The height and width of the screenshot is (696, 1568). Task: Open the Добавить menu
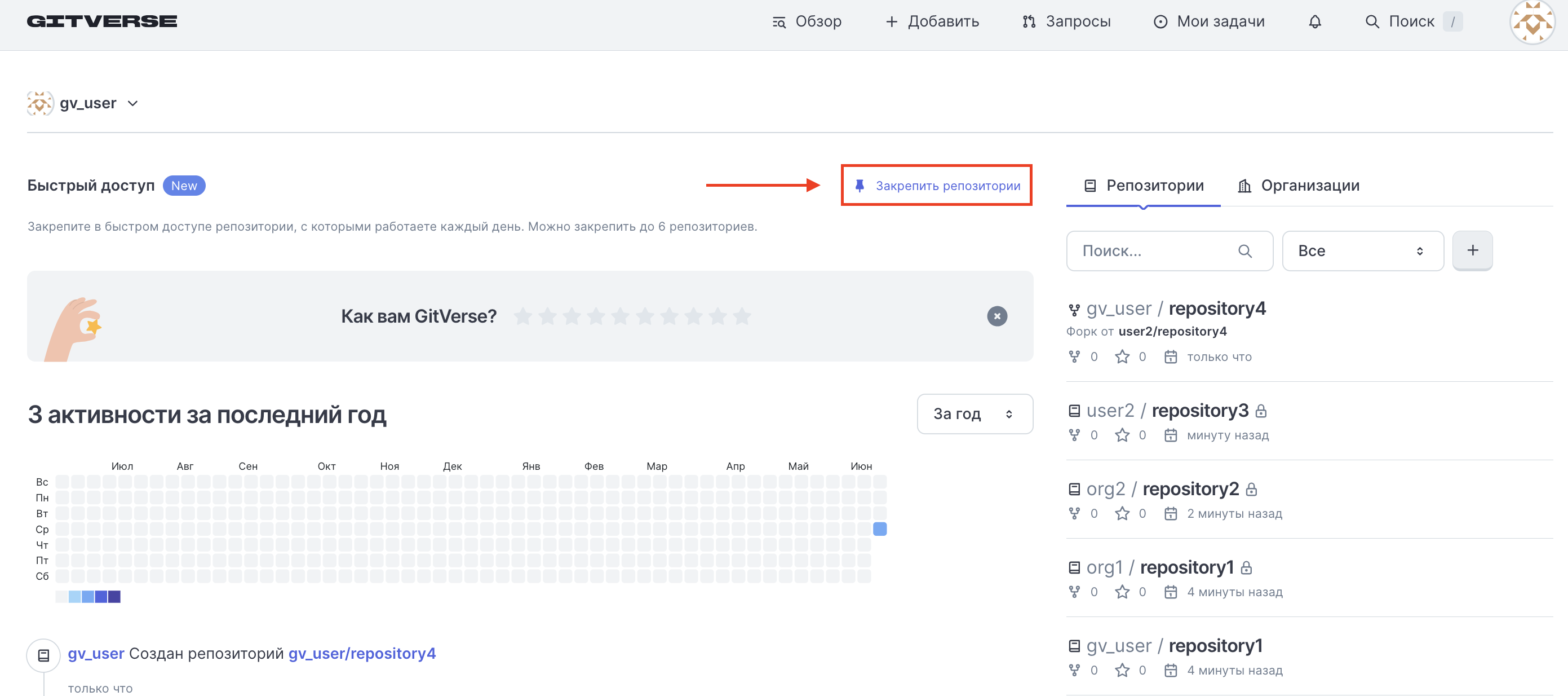[x=932, y=21]
